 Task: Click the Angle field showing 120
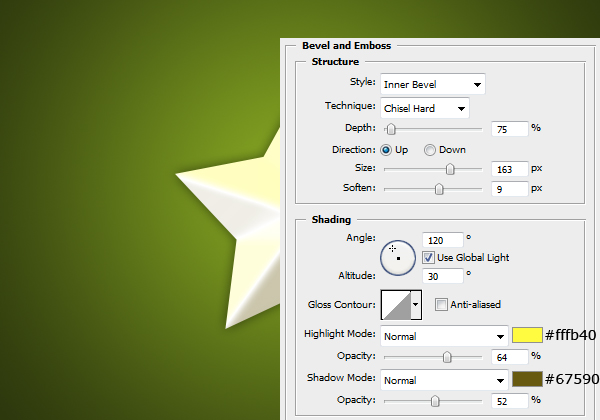[x=443, y=240]
